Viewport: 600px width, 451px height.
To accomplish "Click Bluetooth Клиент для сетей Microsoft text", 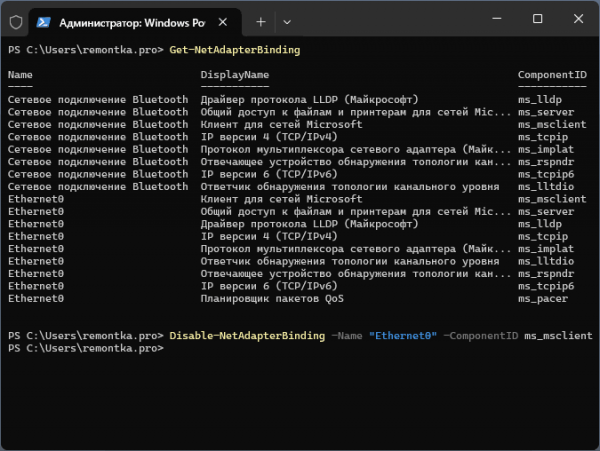I will 281,124.
